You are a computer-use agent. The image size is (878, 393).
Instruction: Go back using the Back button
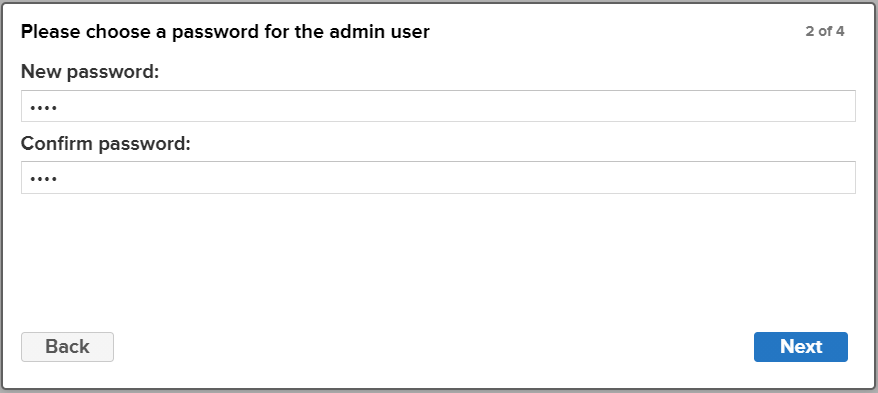[67, 347]
